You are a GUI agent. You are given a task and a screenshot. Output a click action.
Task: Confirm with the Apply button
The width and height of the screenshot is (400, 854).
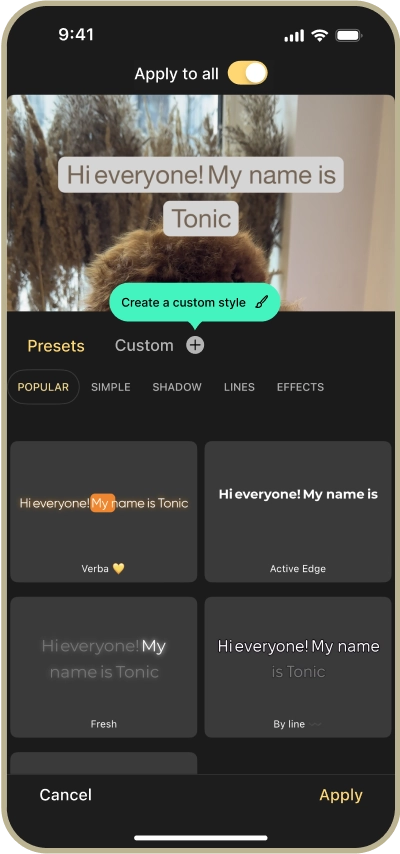click(341, 795)
